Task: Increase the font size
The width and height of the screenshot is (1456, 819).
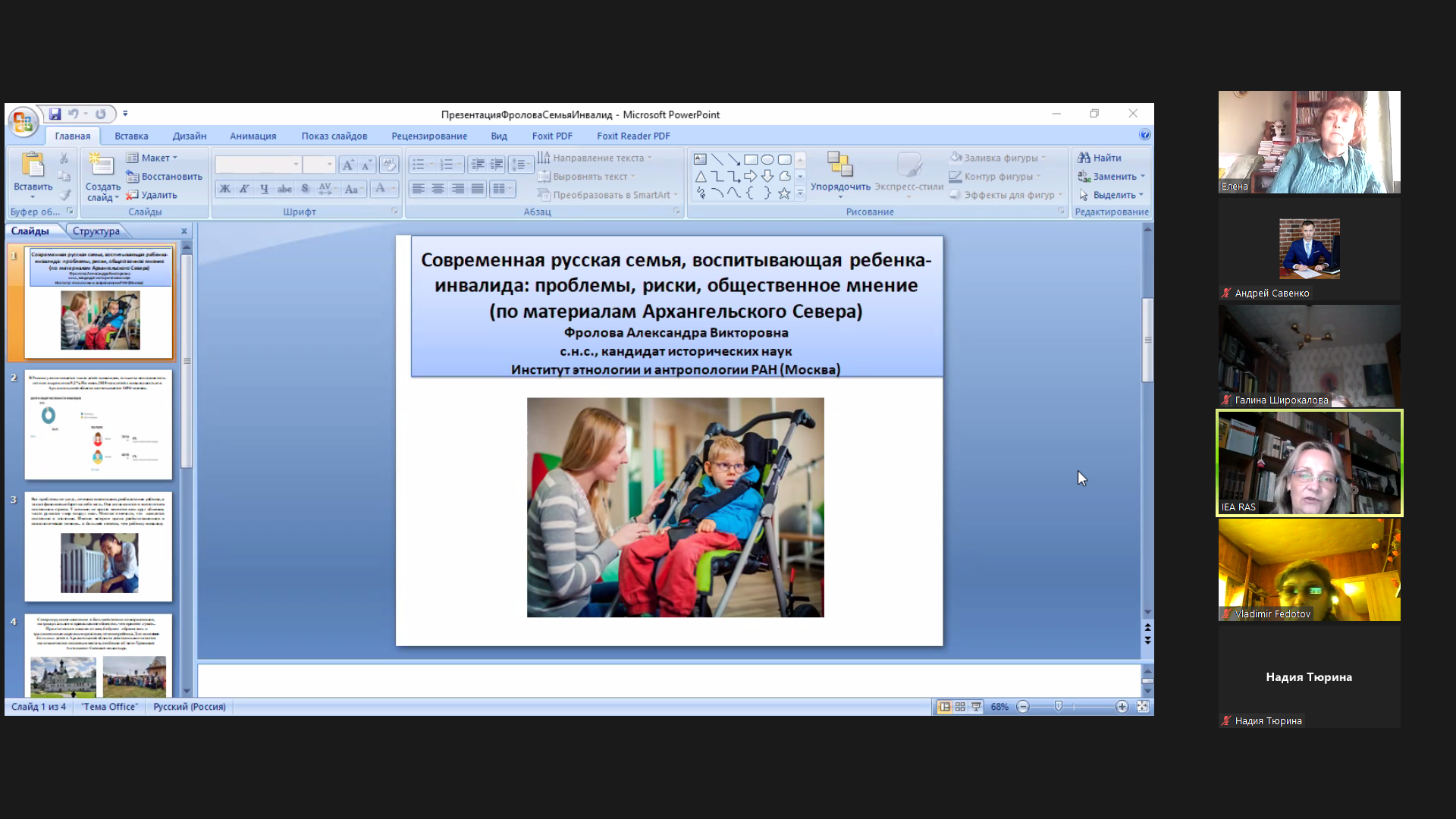Action: pos(347,165)
